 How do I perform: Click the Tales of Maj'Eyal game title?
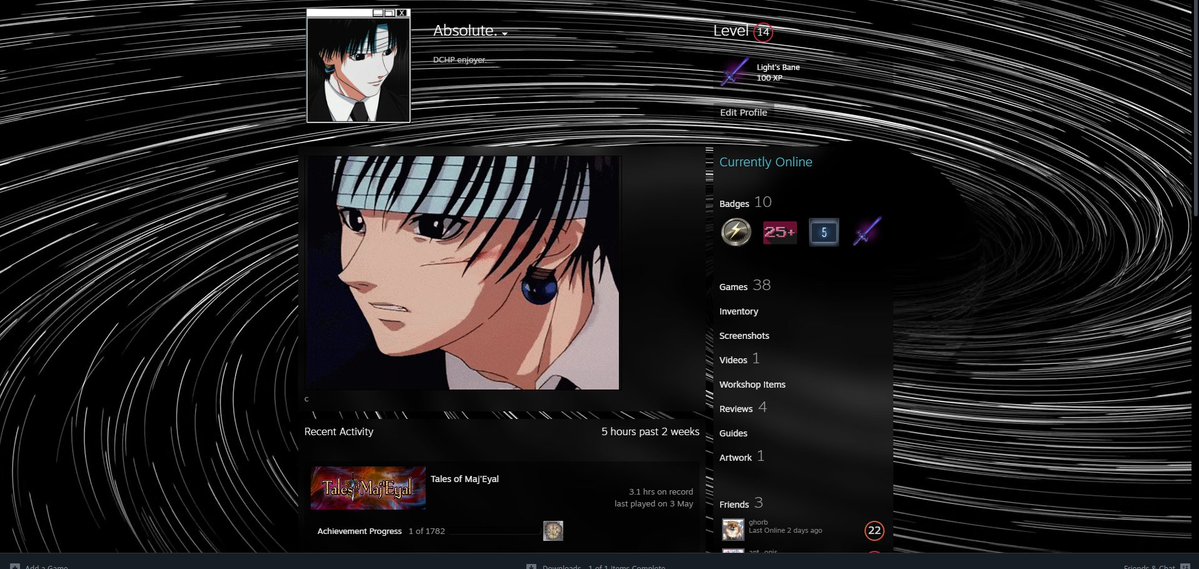(x=465, y=479)
